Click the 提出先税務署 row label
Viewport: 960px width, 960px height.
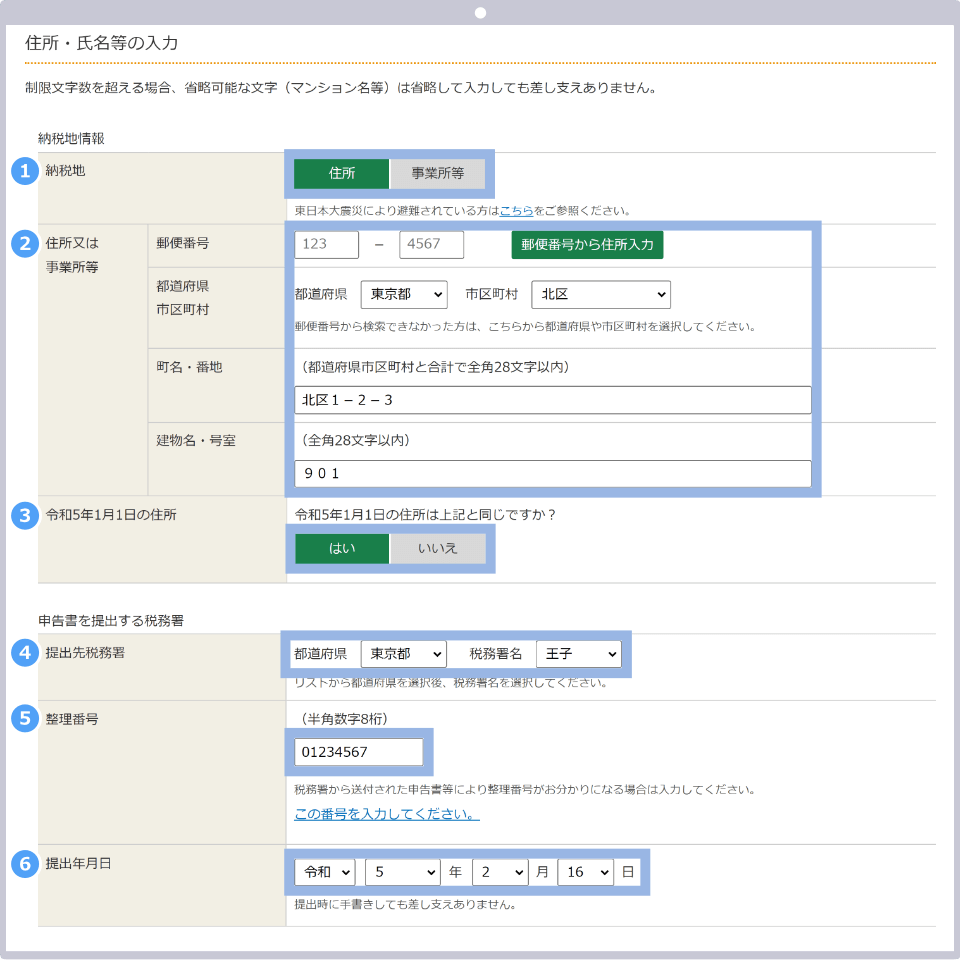(85, 653)
